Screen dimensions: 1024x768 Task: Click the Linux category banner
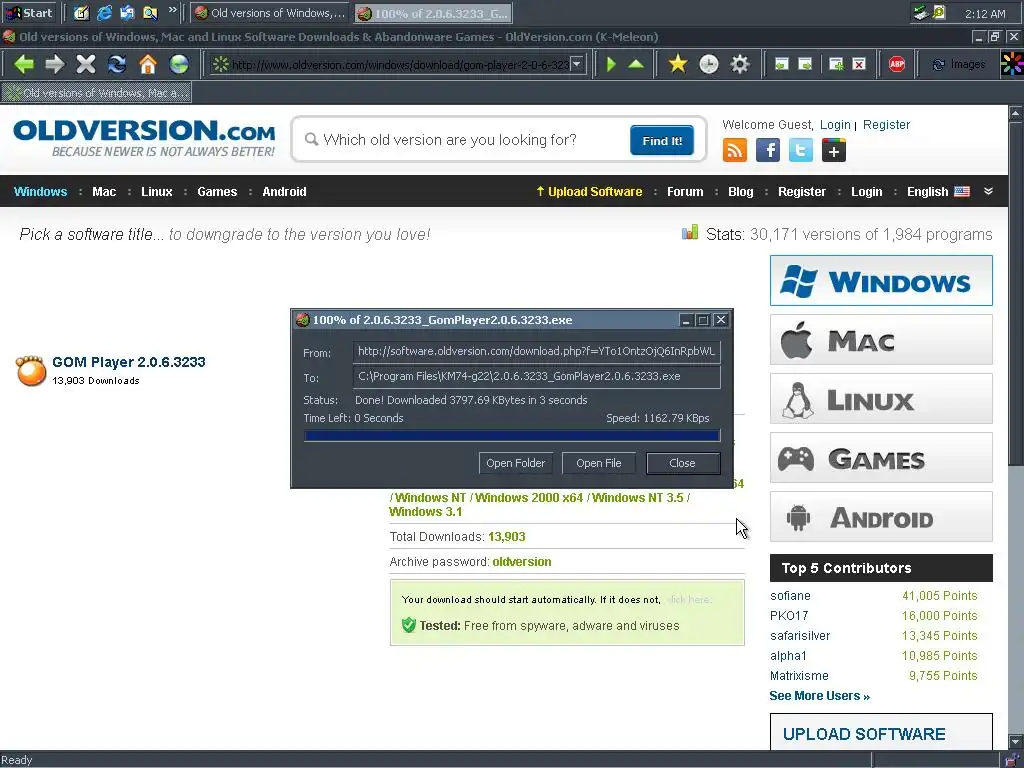click(x=881, y=398)
